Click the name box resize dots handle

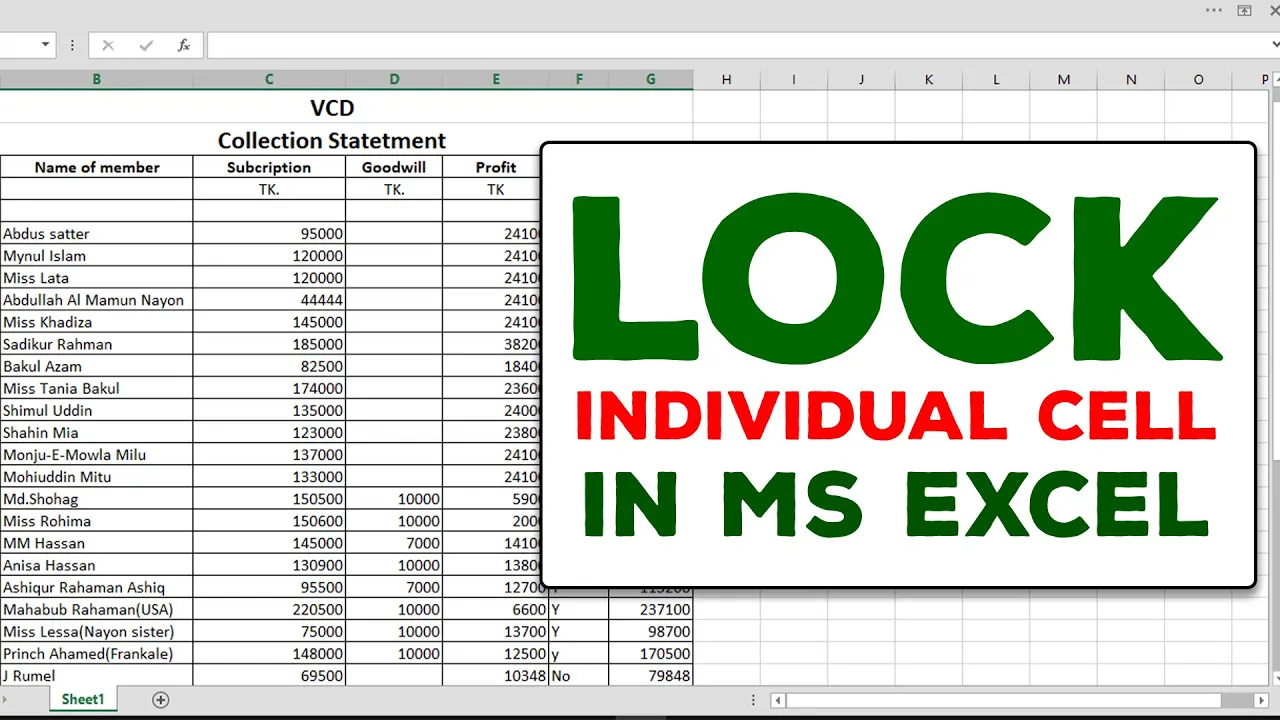72,45
